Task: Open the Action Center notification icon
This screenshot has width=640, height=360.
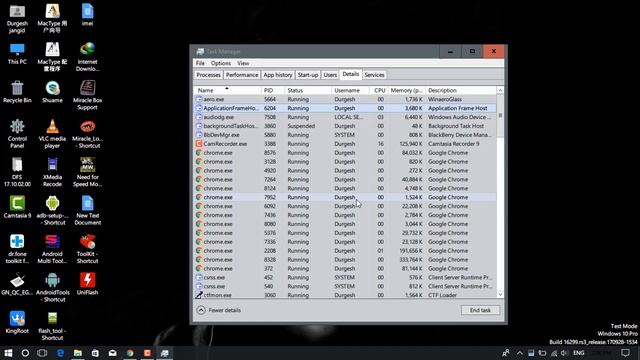Action: pos(625,353)
